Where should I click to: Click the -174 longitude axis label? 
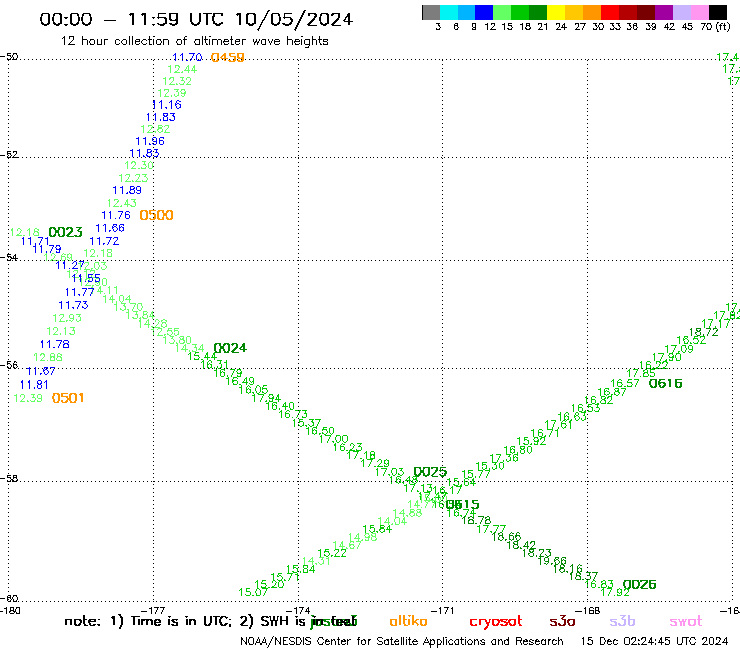298,610
